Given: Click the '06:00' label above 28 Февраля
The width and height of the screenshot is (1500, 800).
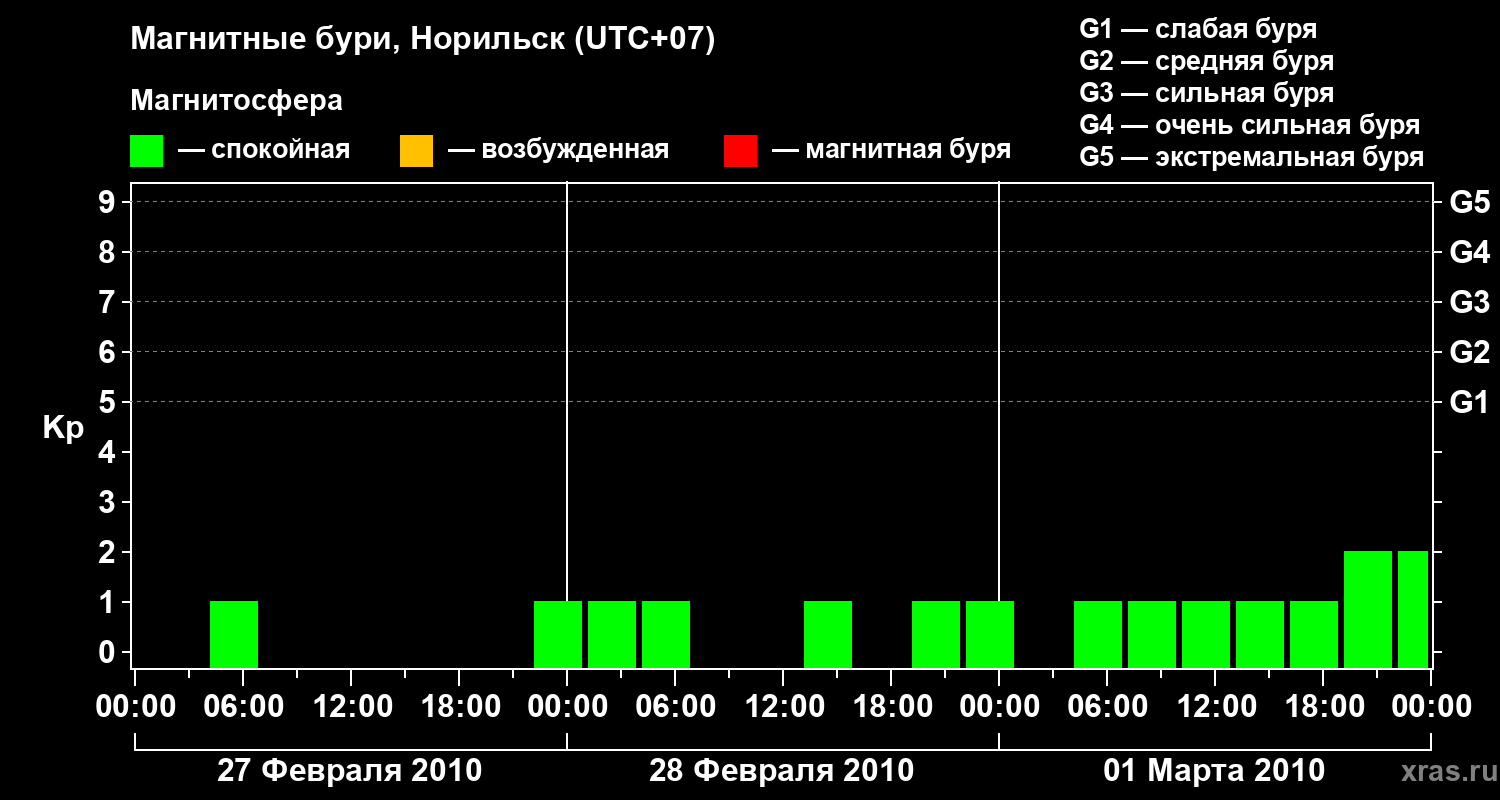Looking at the screenshot, I should (675, 707).
